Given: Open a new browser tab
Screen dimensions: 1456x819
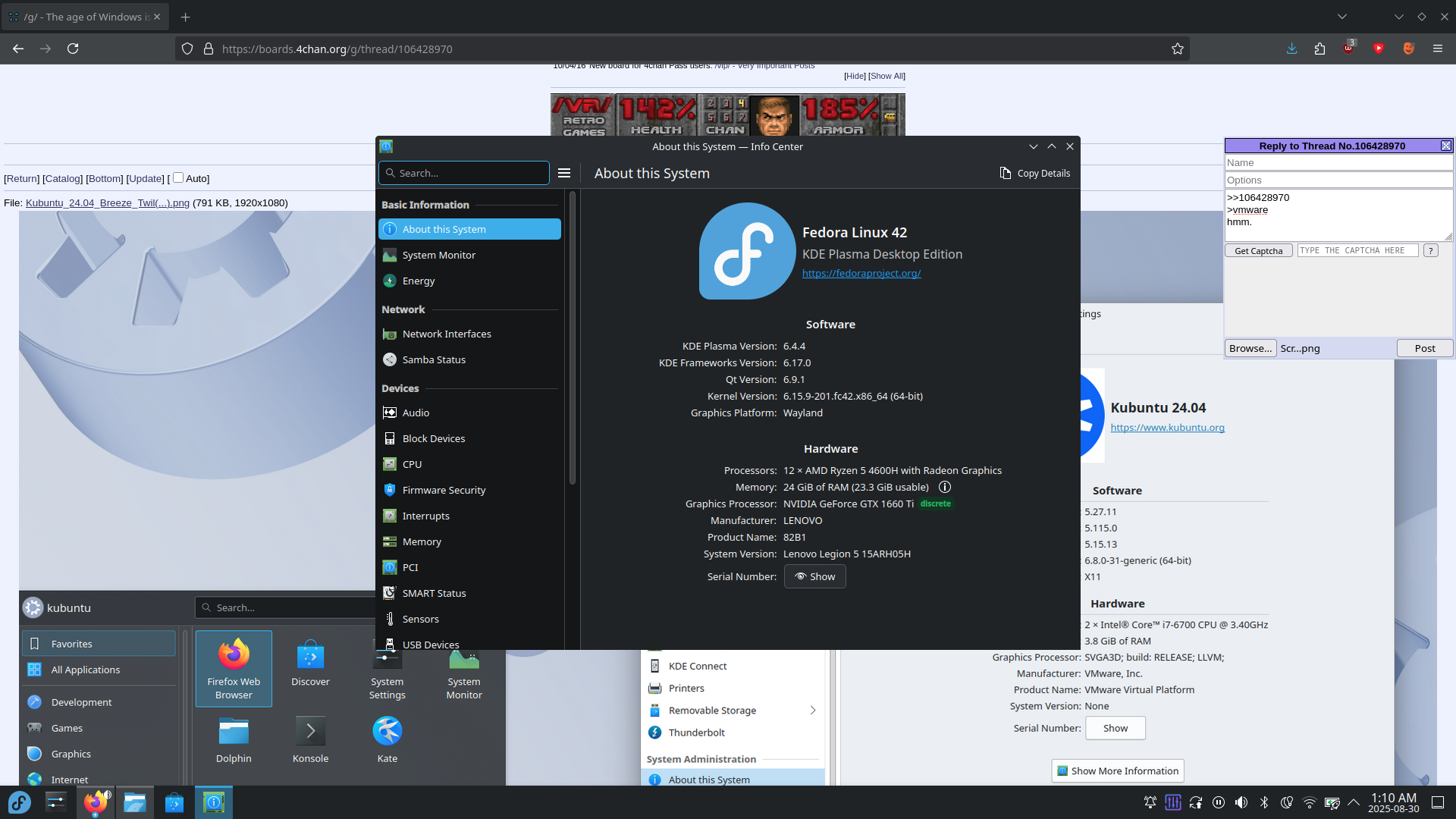Looking at the screenshot, I should (185, 17).
